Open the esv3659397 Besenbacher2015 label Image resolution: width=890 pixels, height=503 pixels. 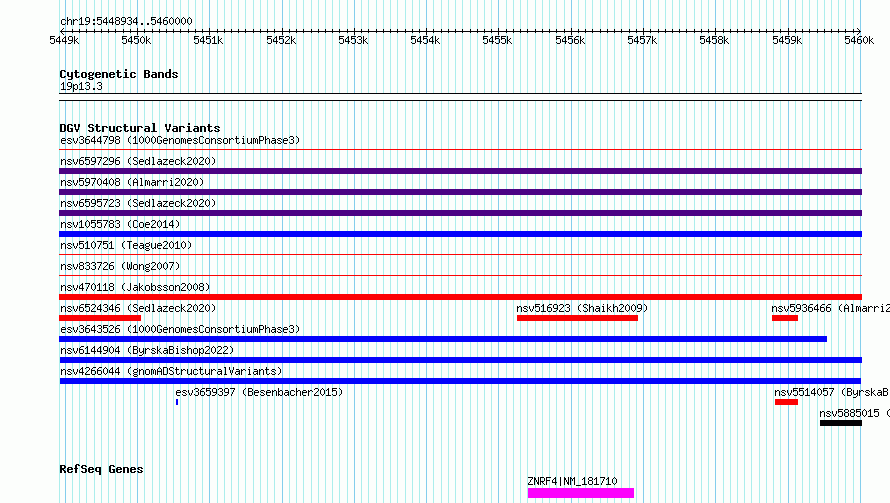[259, 392]
